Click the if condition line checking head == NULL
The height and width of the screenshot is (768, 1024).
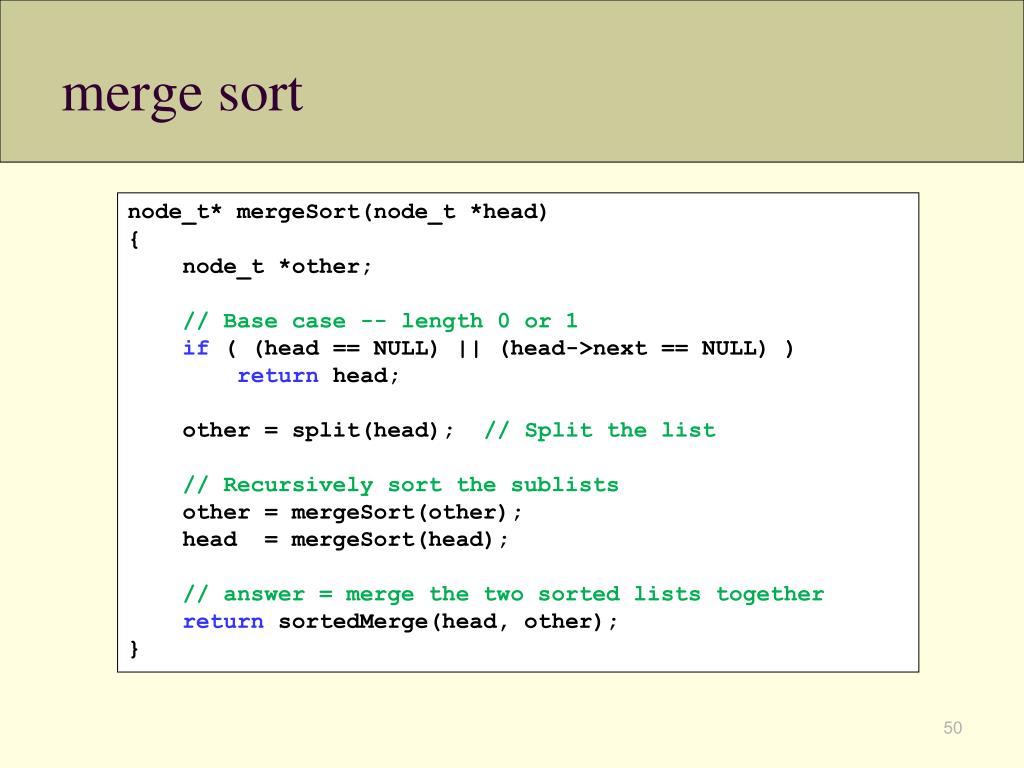pos(488,349)
